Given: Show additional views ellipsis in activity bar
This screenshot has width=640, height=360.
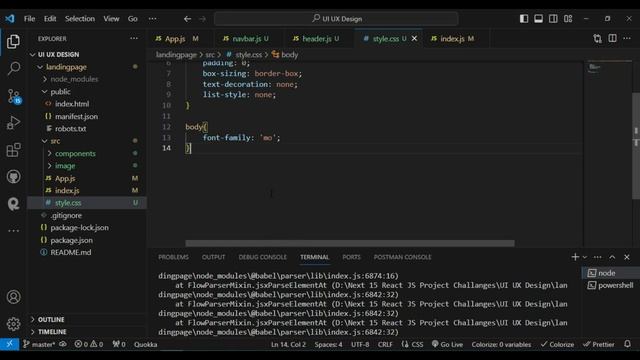Looking at the screenshot, I should click(13, 231).
